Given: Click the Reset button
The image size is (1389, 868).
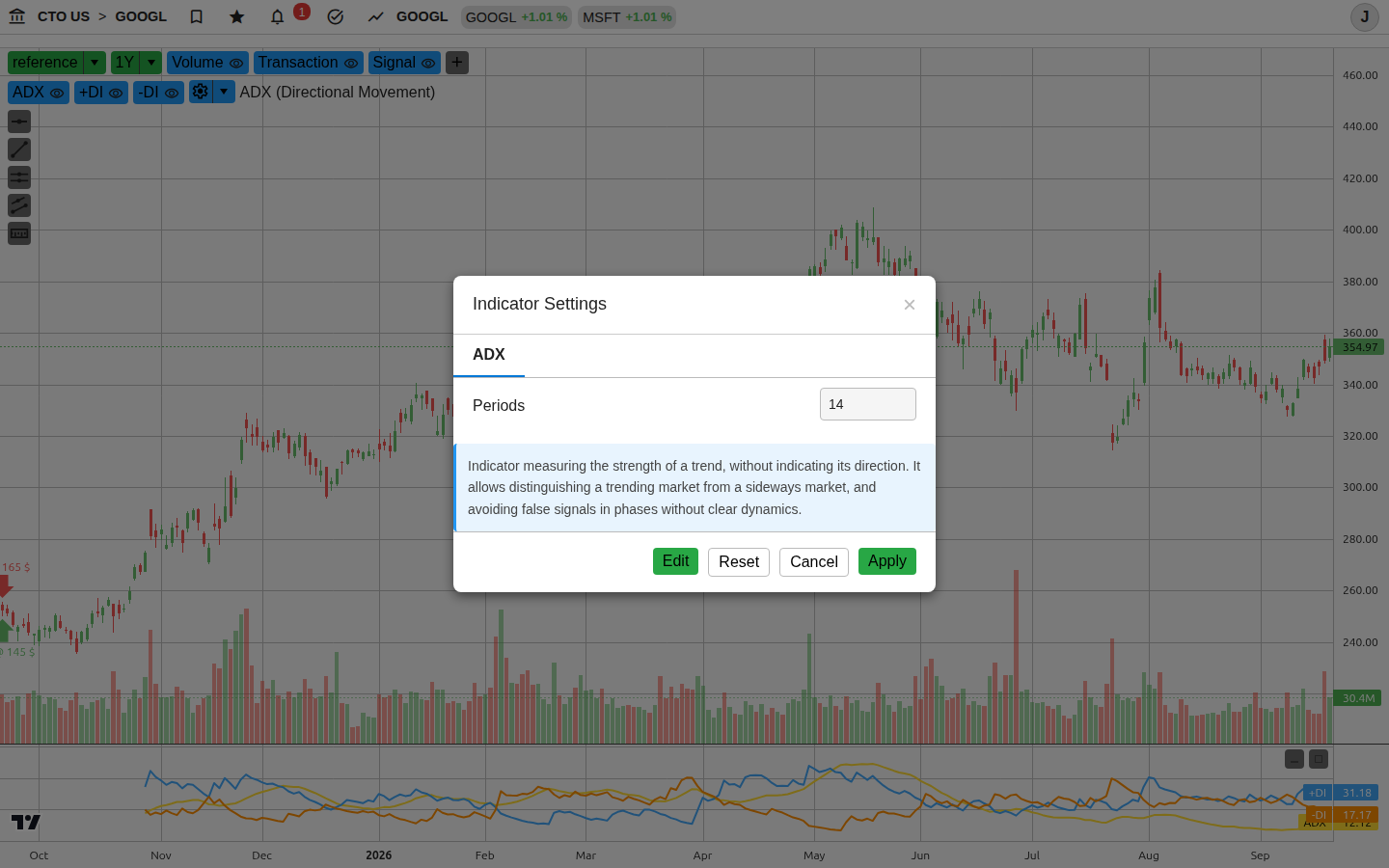Looking at the screenshot, I should tap(739, 562).
